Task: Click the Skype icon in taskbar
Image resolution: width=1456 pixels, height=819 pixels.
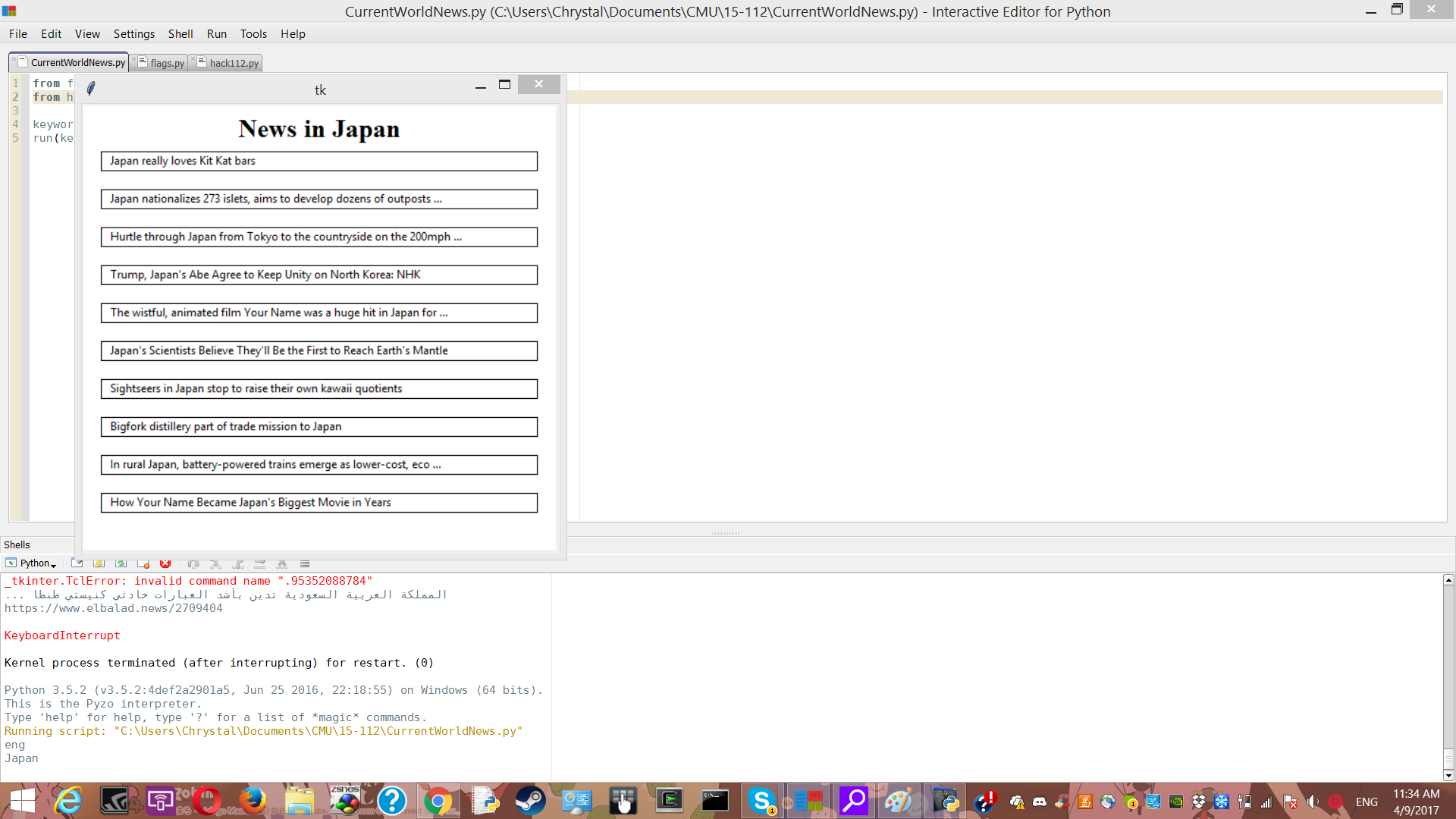Action: pos(761,801)
